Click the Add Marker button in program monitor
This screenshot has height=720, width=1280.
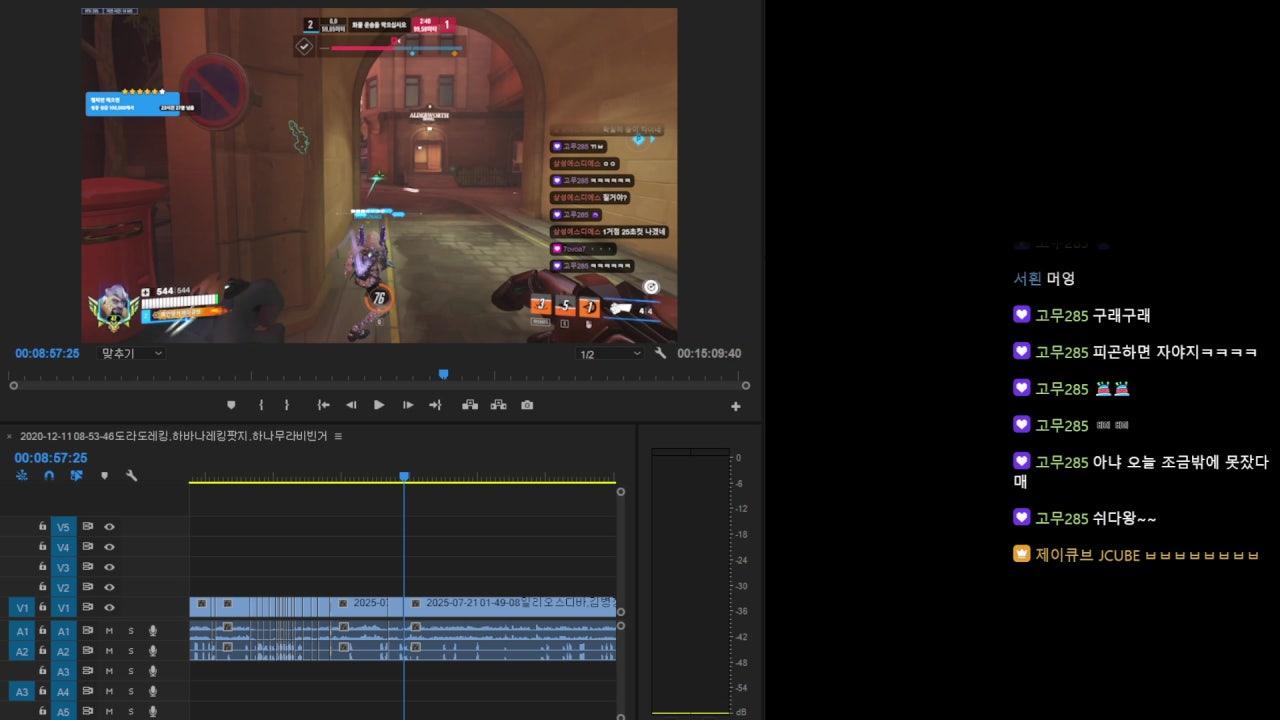click(x=231, y=405)
